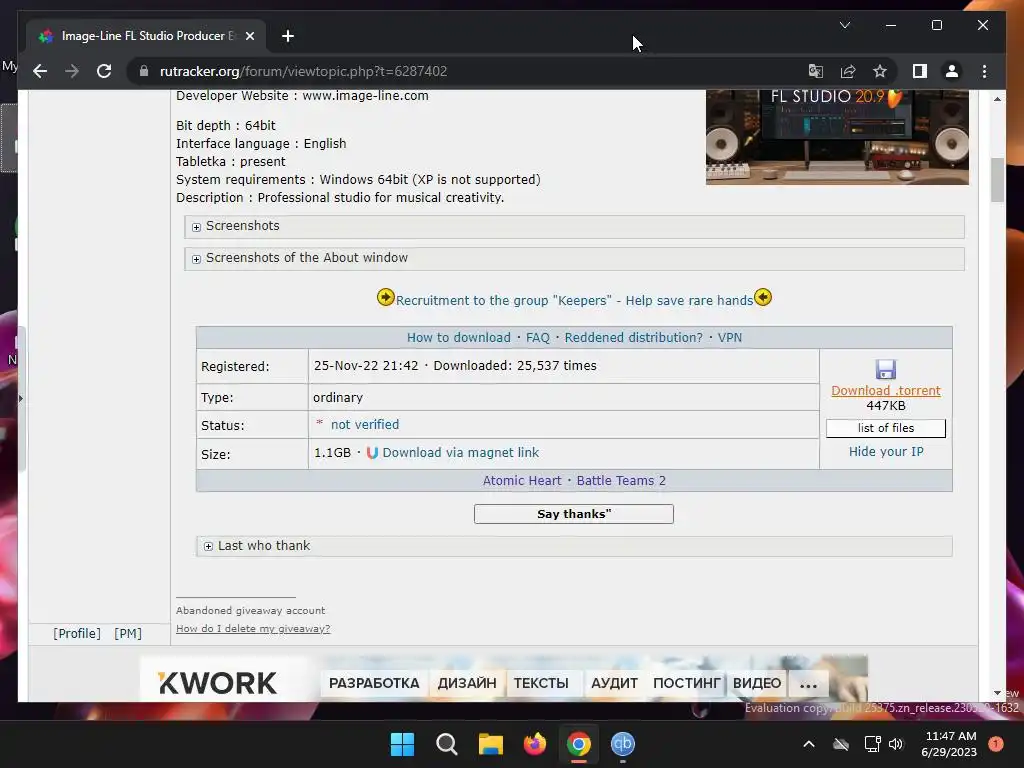Viewport: 1024px width, 768px height.
Task: Open How to download link
Action: pos(458,338)
